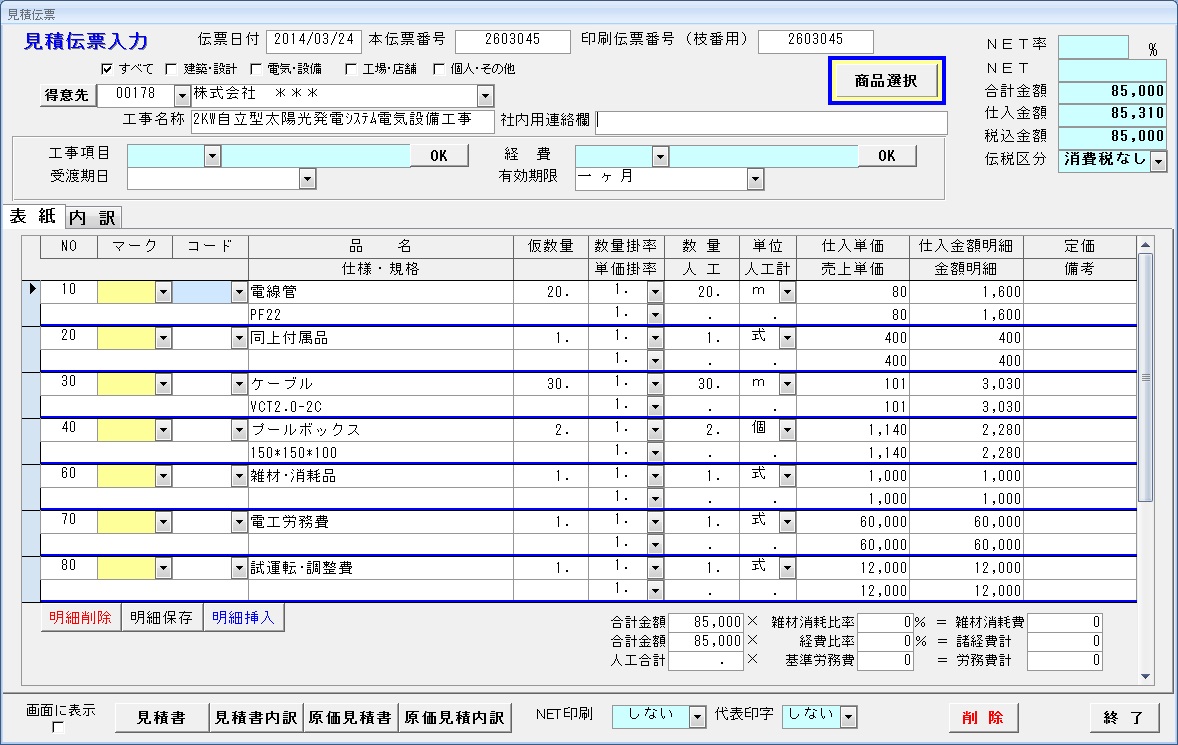Click the 明細保存 button
This screenshot has width=1178, height=745.
point(161,618)
